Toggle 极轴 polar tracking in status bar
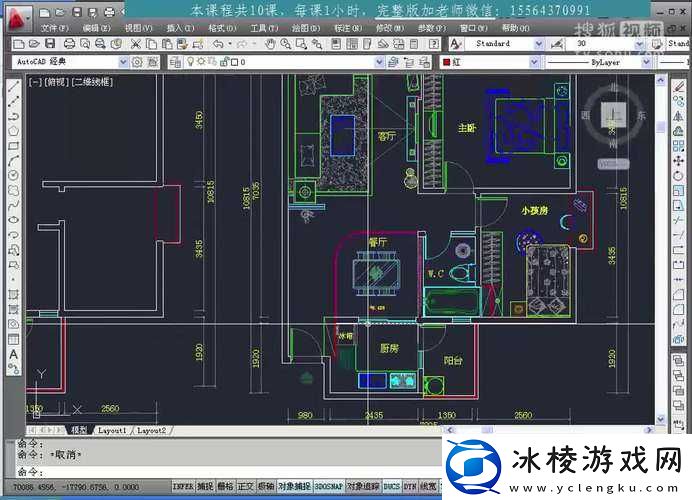The width and height of the screenshot is (692, 500). [x=266, y=486]
